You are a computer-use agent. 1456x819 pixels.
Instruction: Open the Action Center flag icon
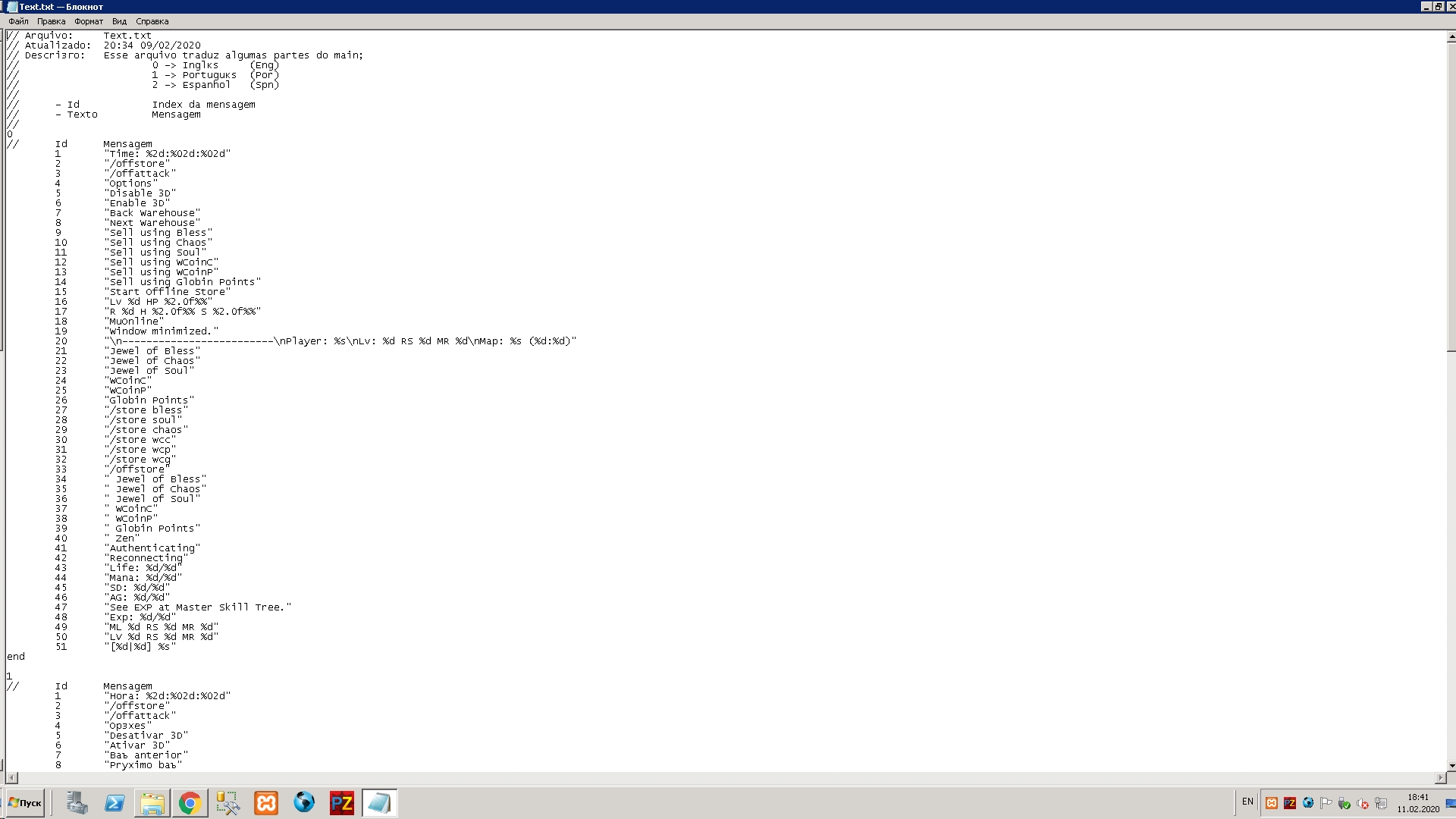coord(1326,803)
